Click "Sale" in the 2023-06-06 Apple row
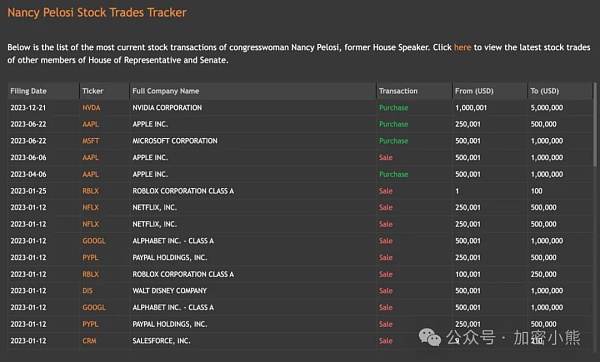600x362 pixels. click(x=386, y=158)
